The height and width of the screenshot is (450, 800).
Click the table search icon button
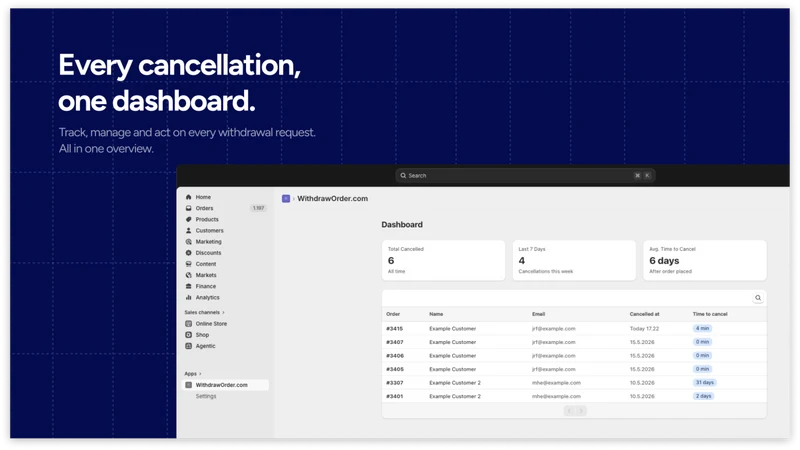(758, 298)
